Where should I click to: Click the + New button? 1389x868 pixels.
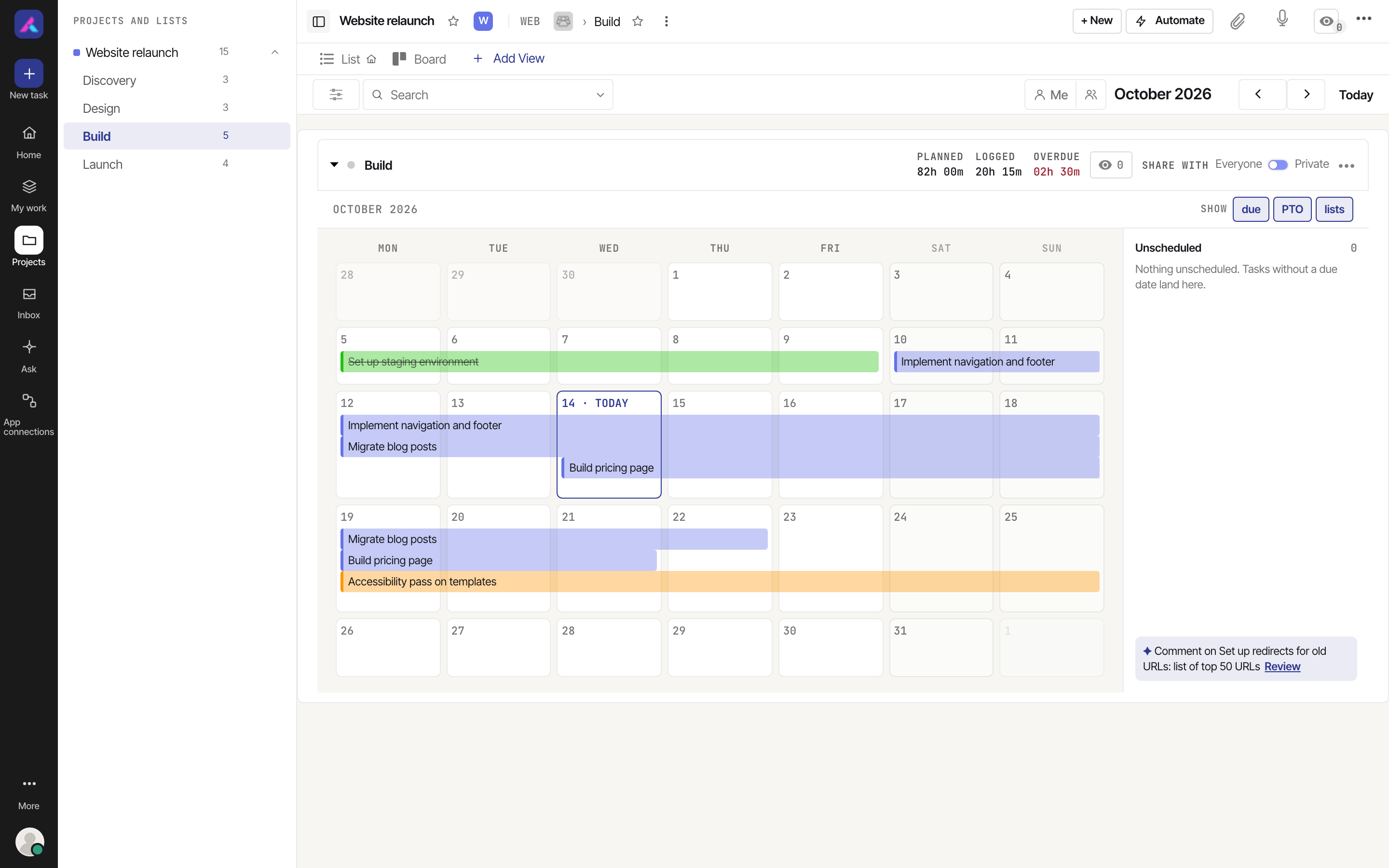pos(1097,21)
